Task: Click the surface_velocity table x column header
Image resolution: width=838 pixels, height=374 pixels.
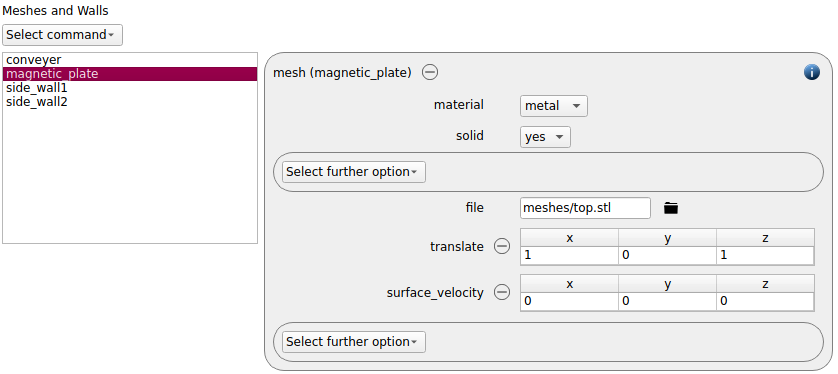Action: 570,284
